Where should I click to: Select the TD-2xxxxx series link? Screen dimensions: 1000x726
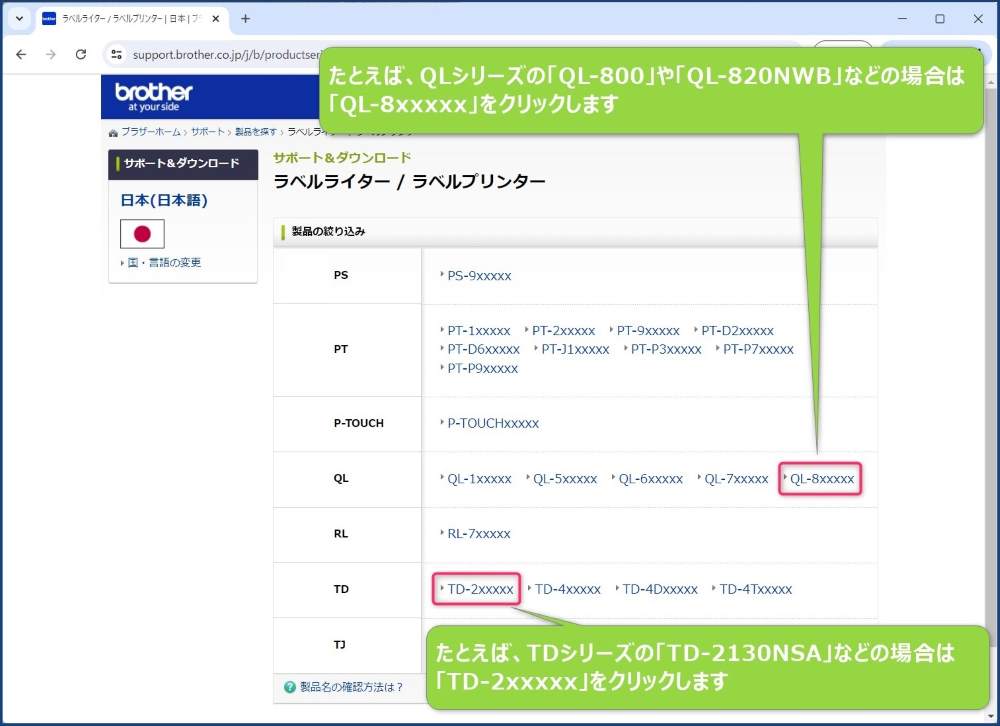pos(480,589)
